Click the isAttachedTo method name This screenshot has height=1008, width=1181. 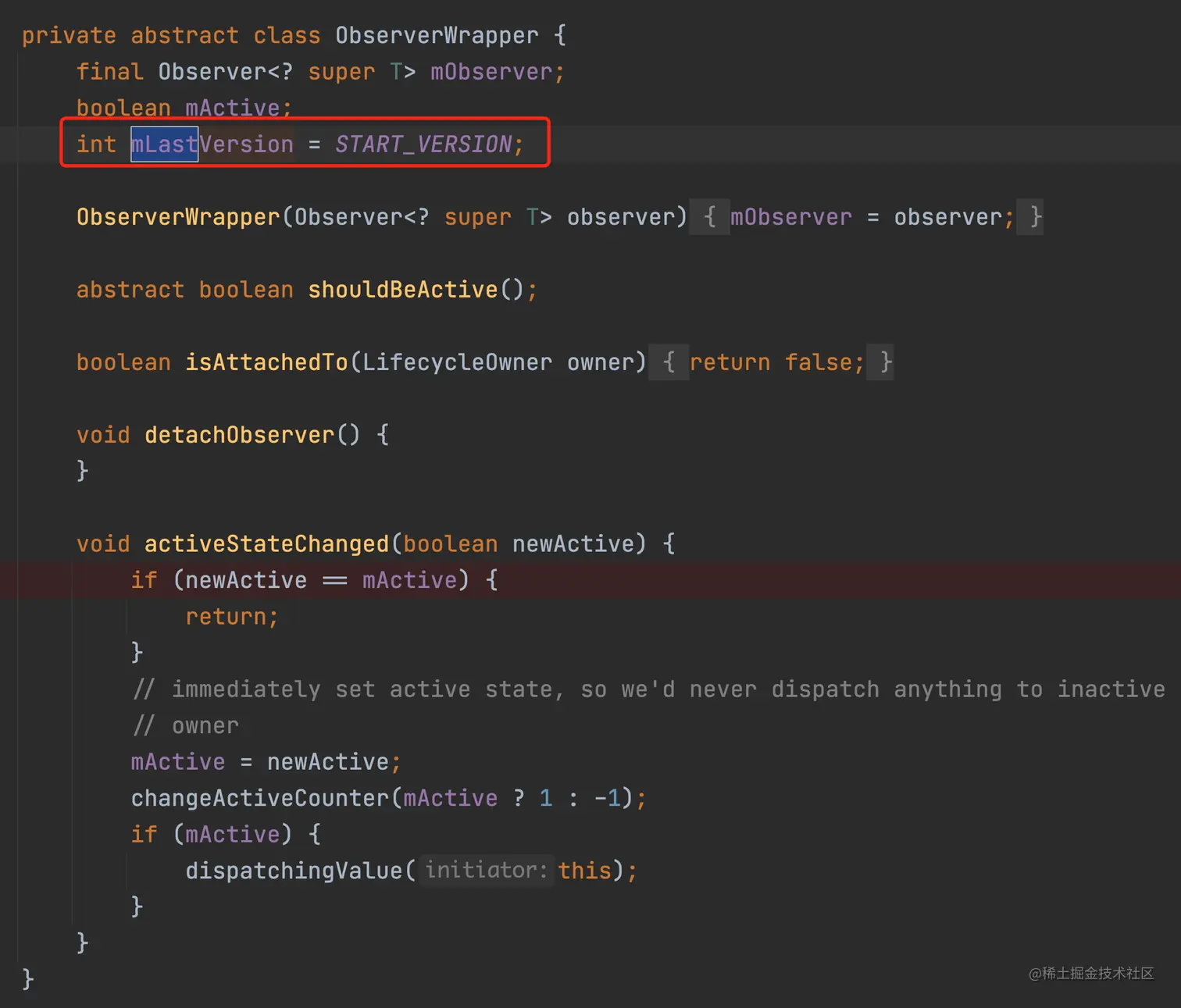tap(266, 362)
